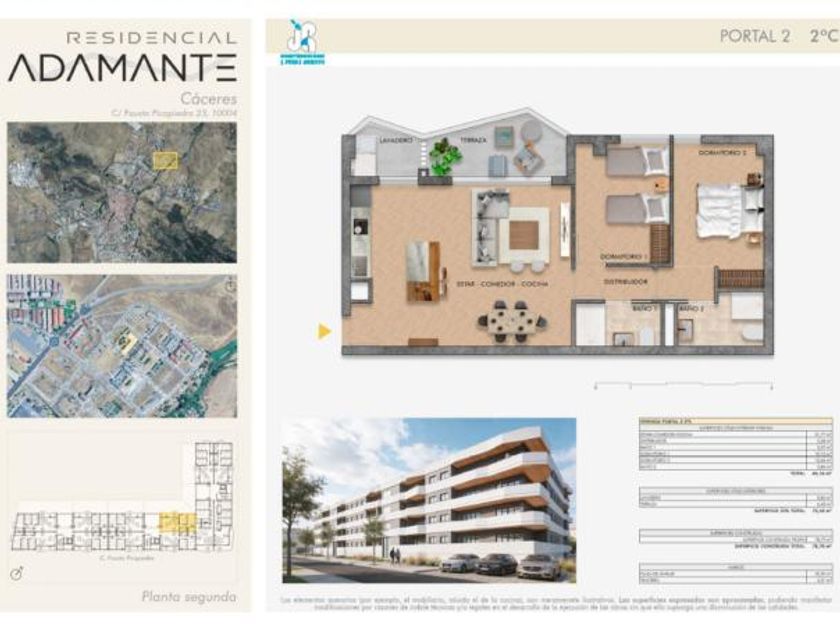Viewport: 840px width, 630px height.
Task: Click the 'ESTAR - COMEDOR - COCINA' label
Action: 502,284
